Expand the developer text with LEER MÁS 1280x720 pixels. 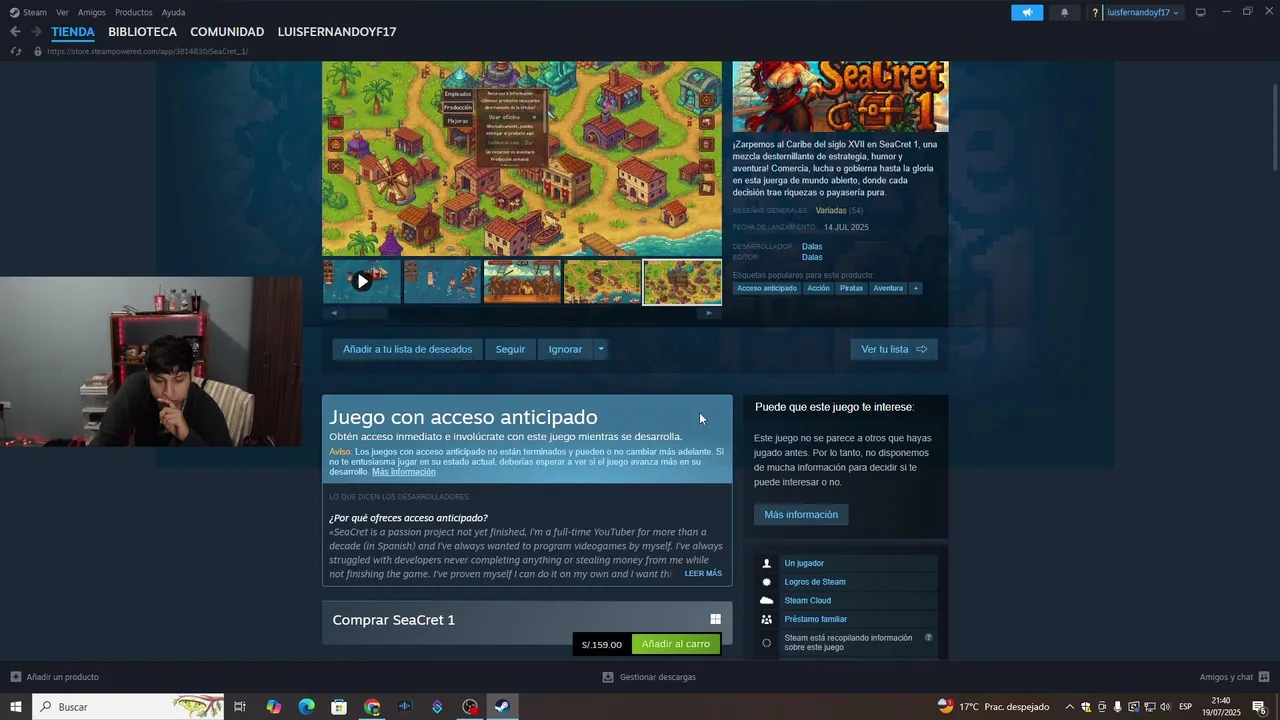point(703,573)
